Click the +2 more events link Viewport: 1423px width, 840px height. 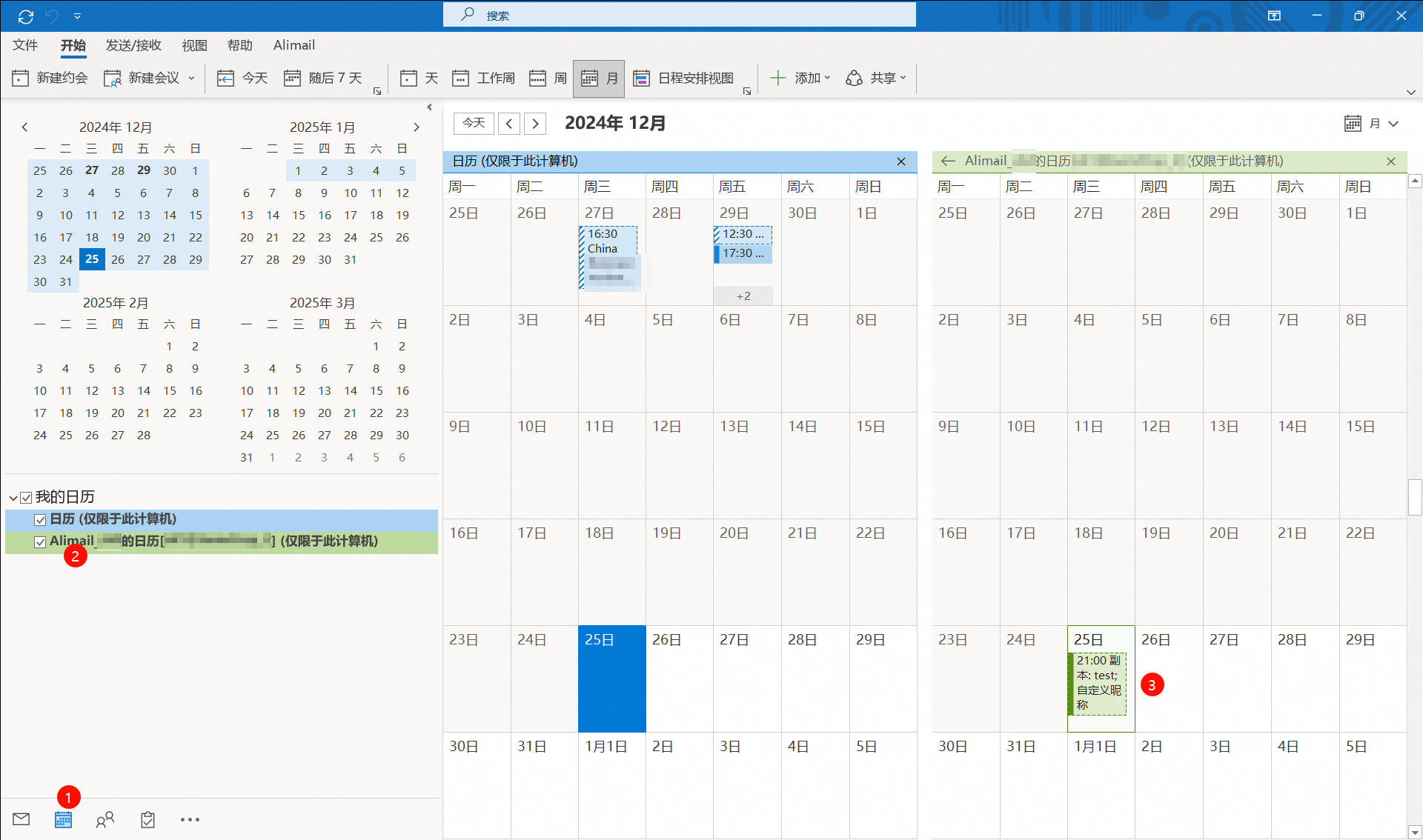[743, 296]
